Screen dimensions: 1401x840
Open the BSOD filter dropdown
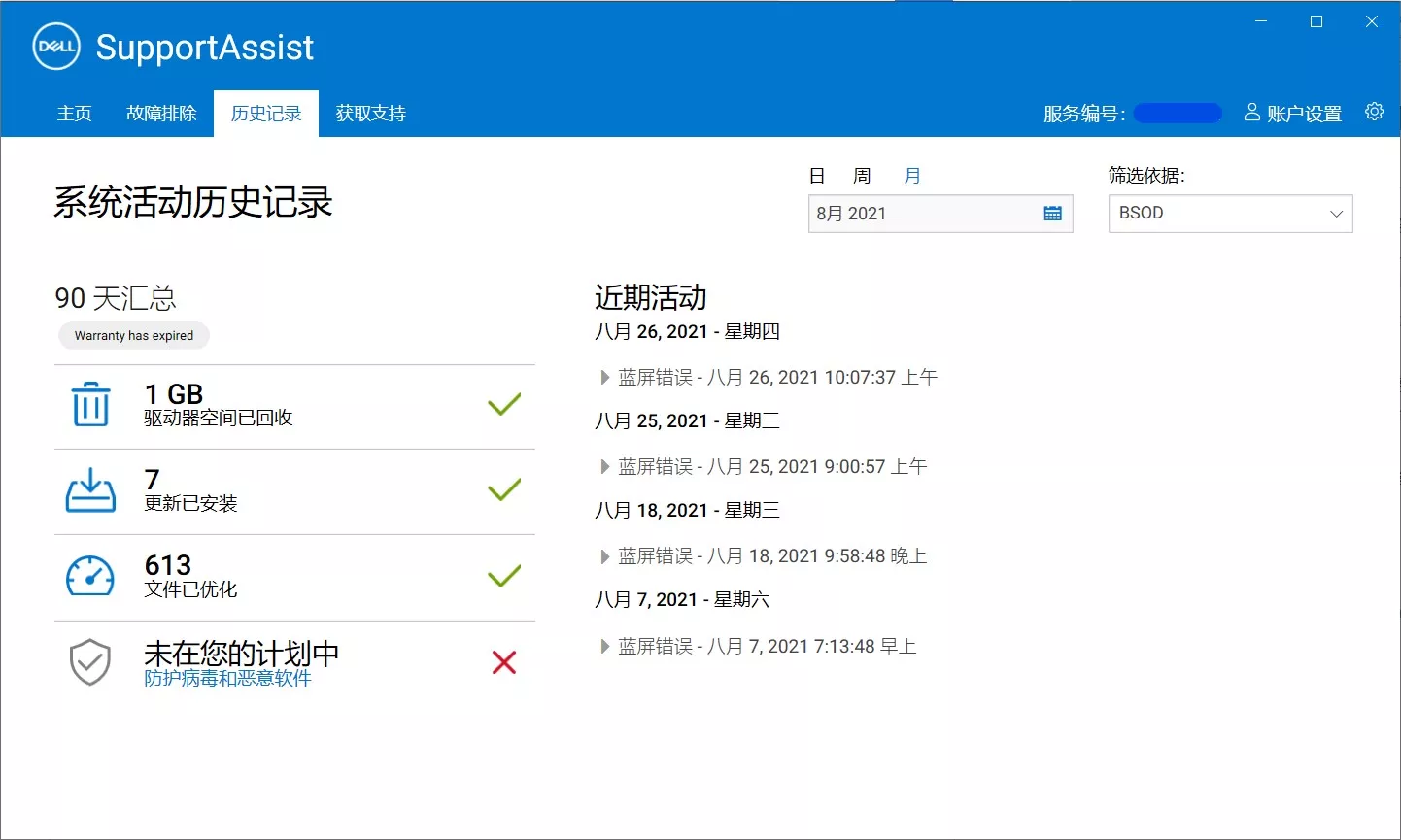click(x=1230, y=214)
